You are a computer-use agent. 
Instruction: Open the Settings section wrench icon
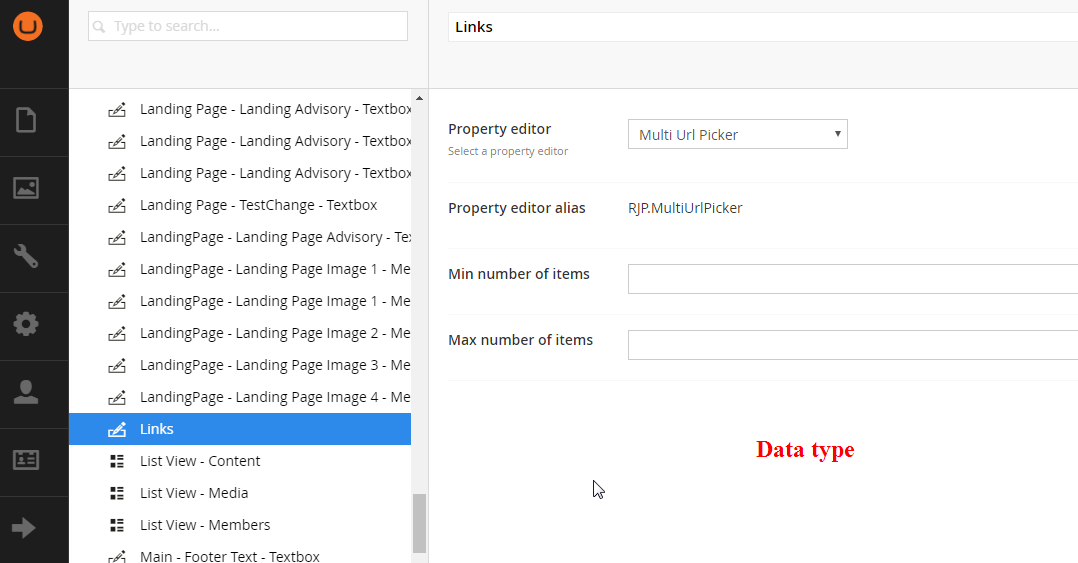(26, 256)
